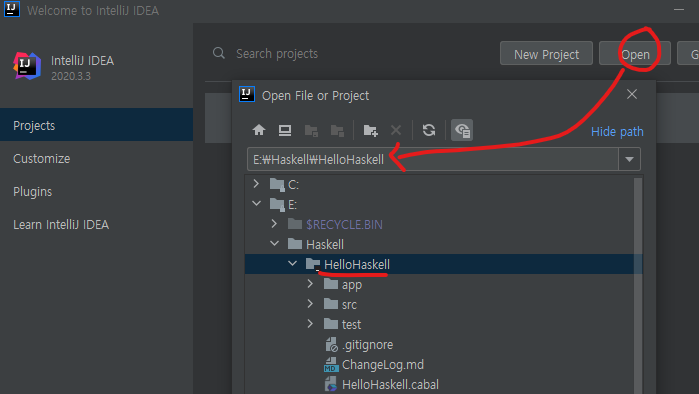Expand the src folder
Screen dimensions: 699x394
coord(310,304)
